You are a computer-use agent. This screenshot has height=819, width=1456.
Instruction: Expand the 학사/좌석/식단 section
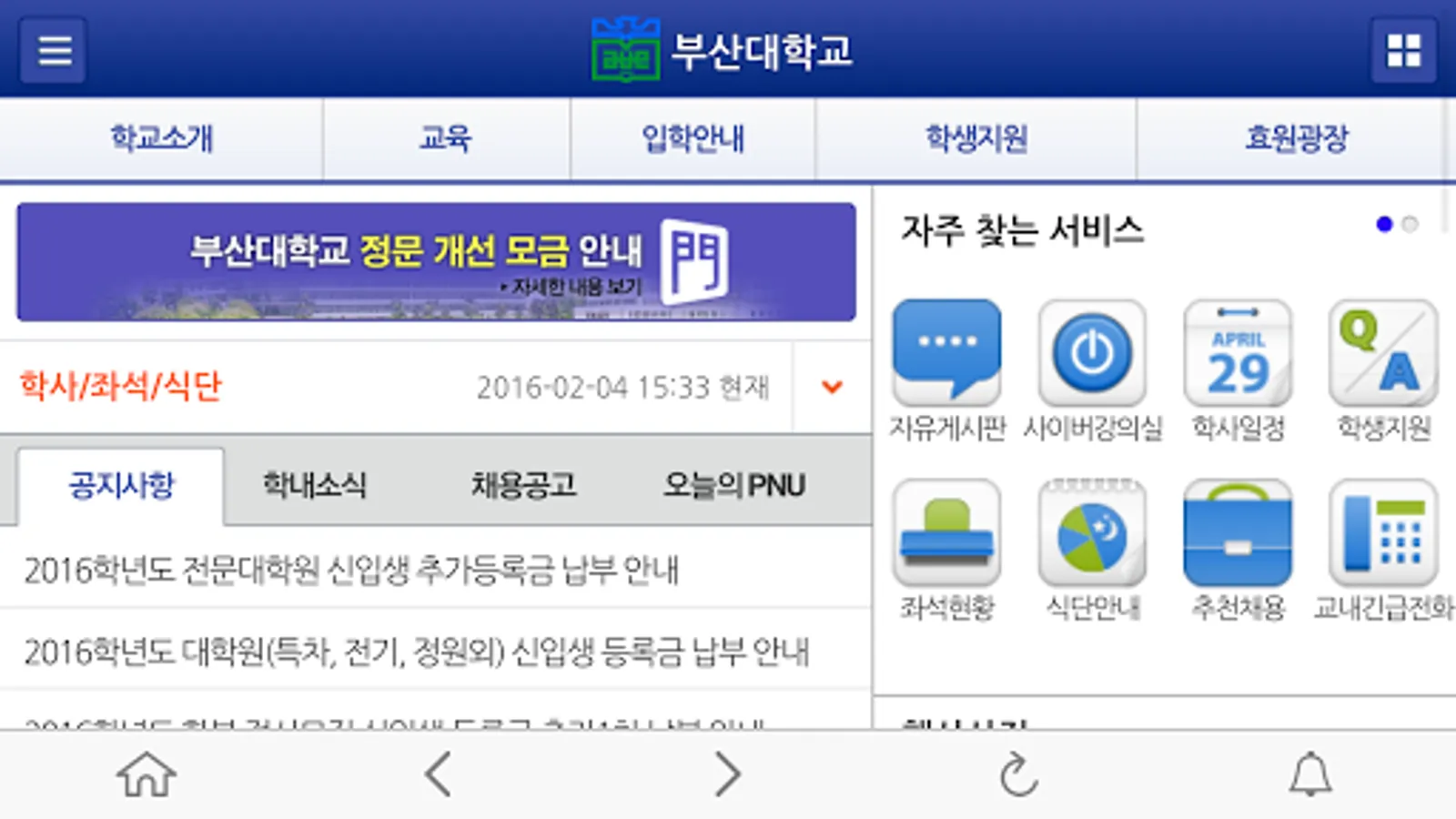coord(832,387)
